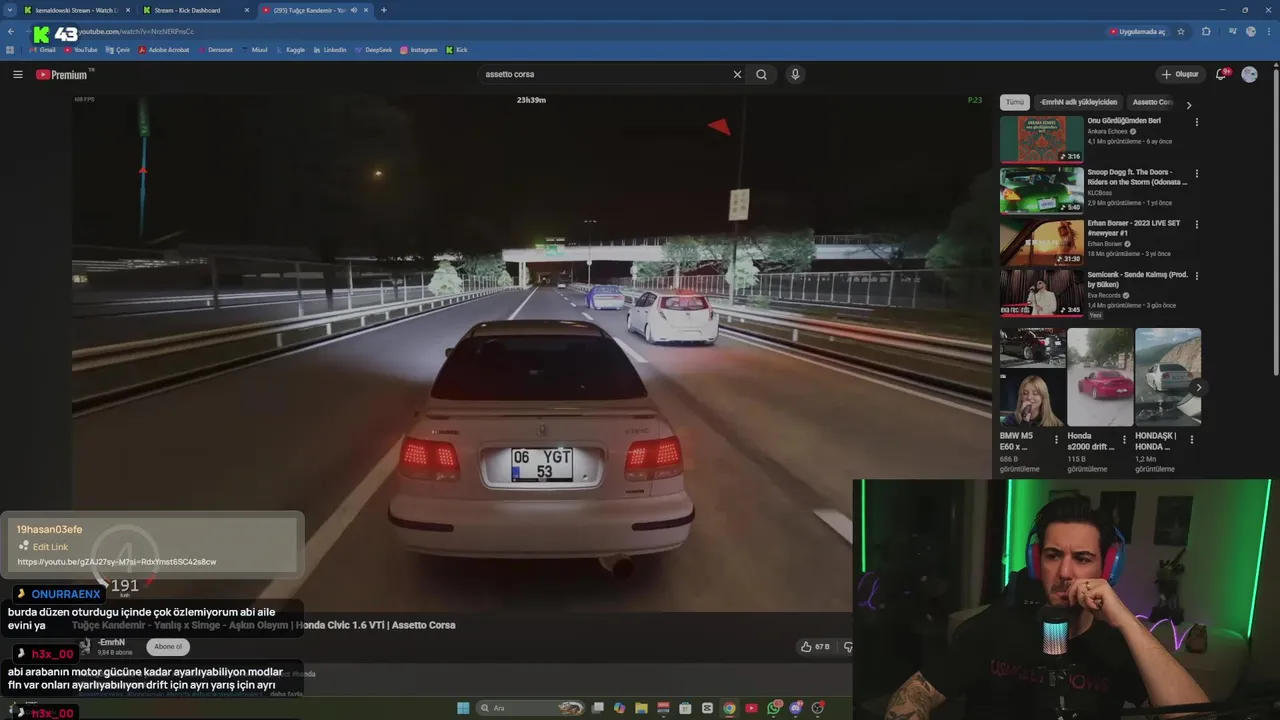Open options for 'BMW M5 E60' short
The image size is (1280, 720).
(1057, 438)
